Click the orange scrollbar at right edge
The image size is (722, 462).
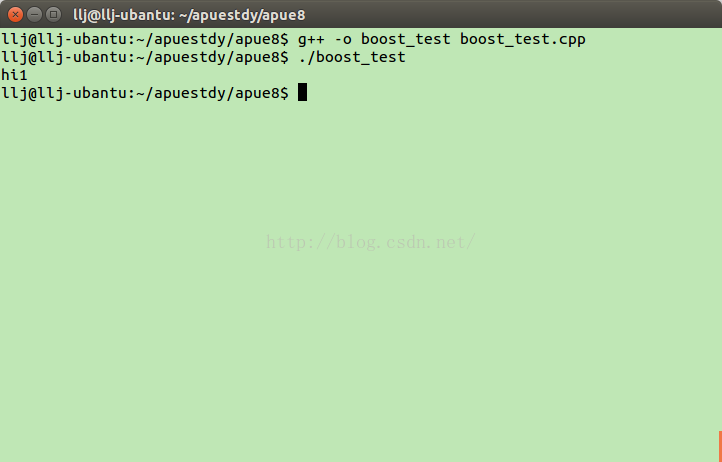[720, 446]
